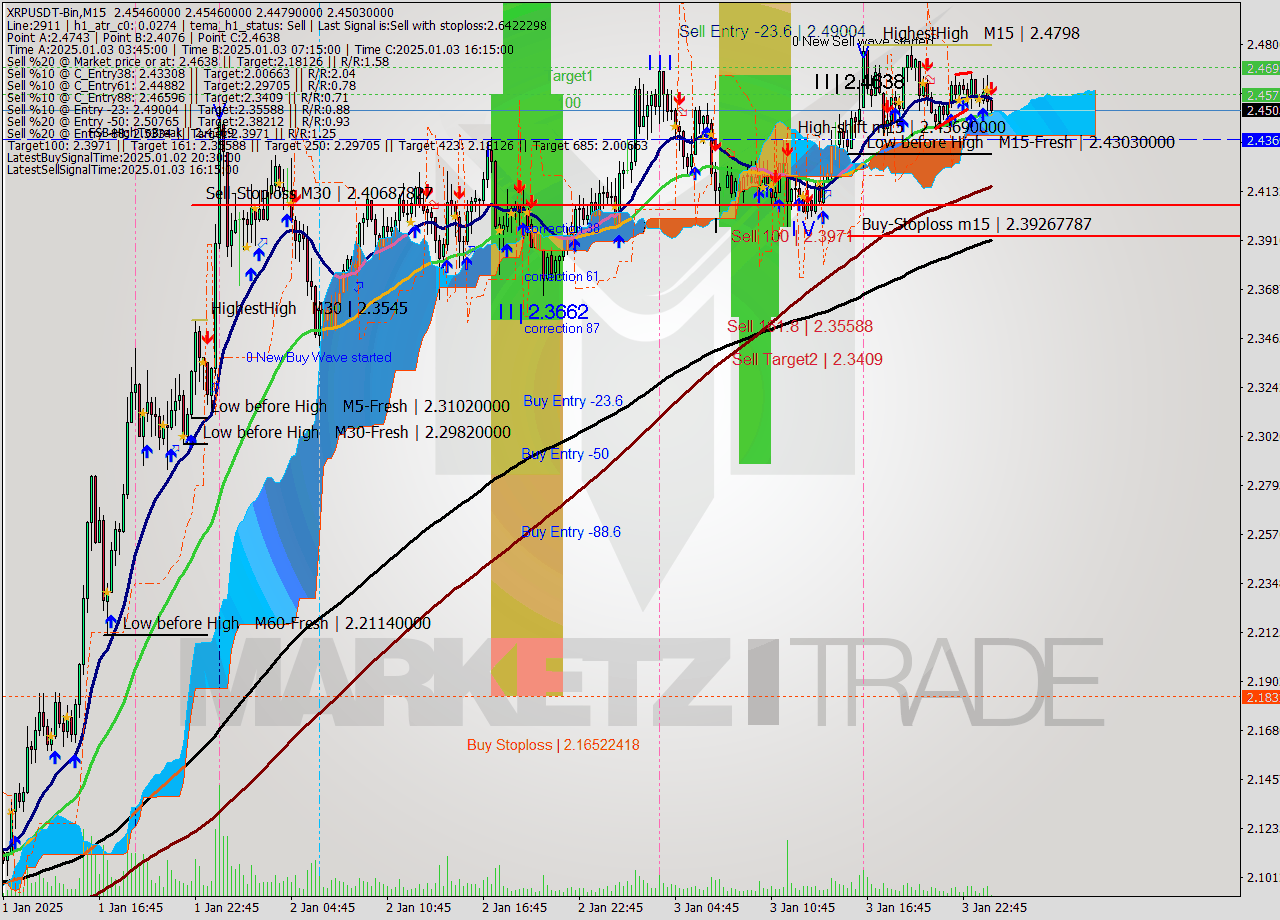
Task: Click the 'I I | 2.3662' wave label
Action: (x=543, y=312)
